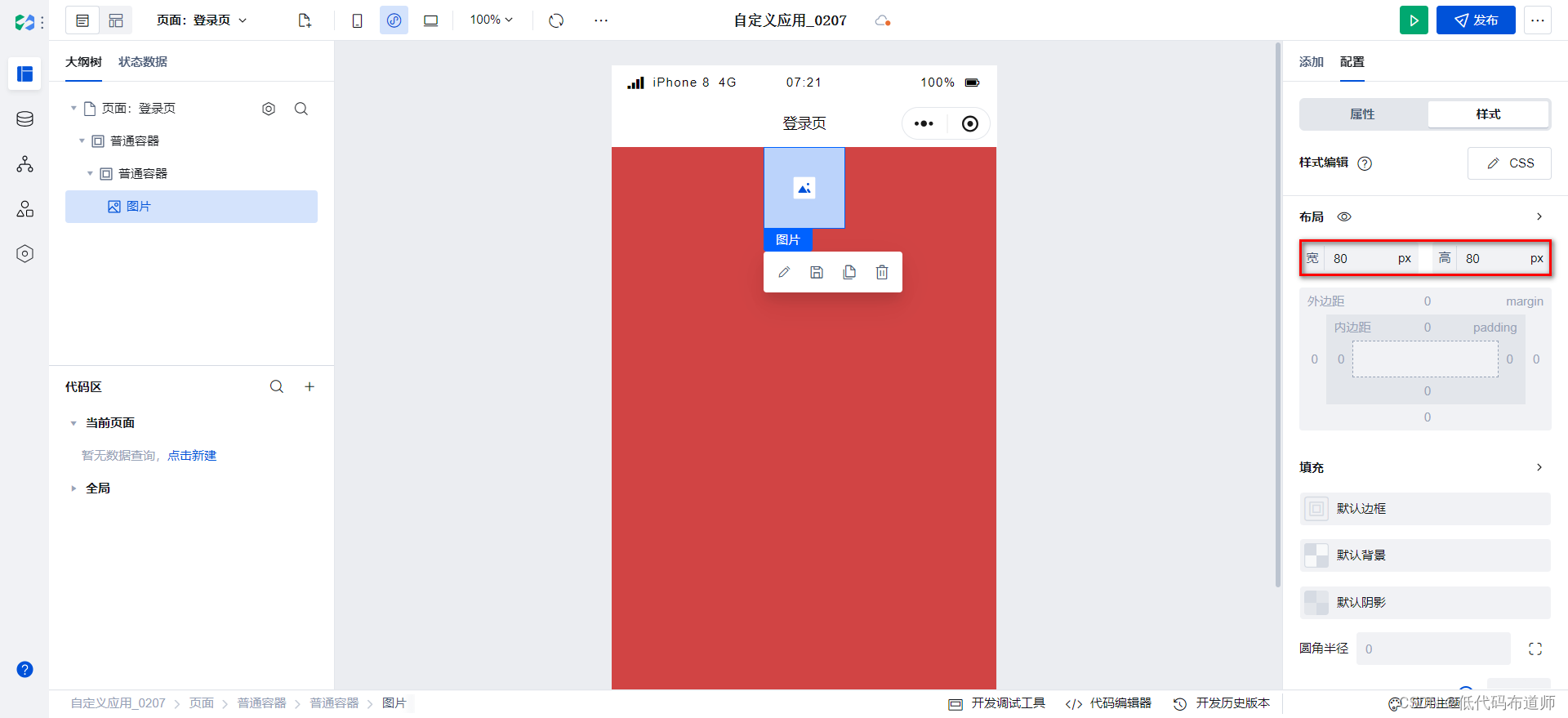1568x718 pixels.
Task: Copy the selected image component
Action: tap(849, 272)
